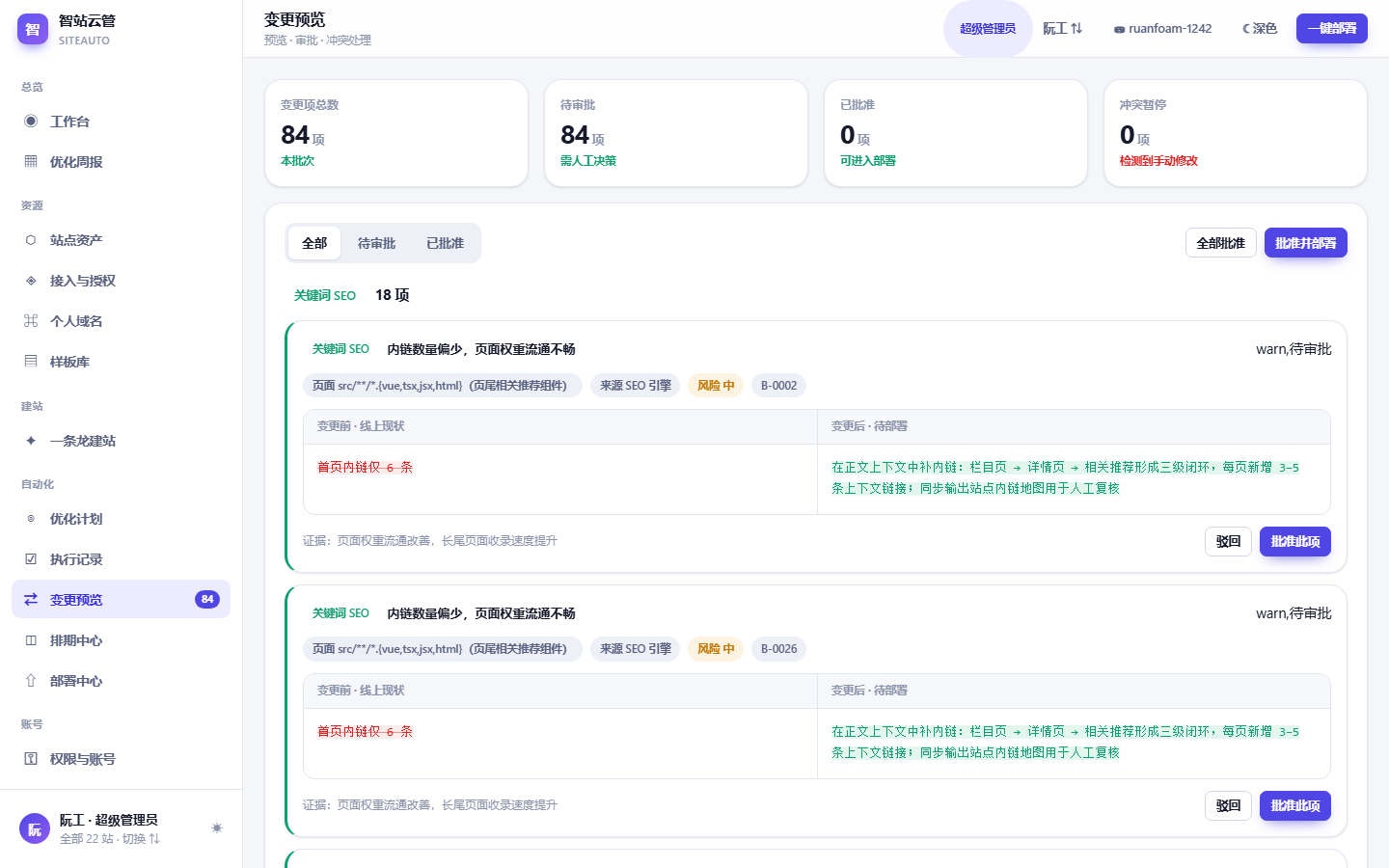The width and height of the screenshot is (1389, 868).
Task: Click 来源 SEO 引擎 tag on item B-0026
Action: [636, 649]
